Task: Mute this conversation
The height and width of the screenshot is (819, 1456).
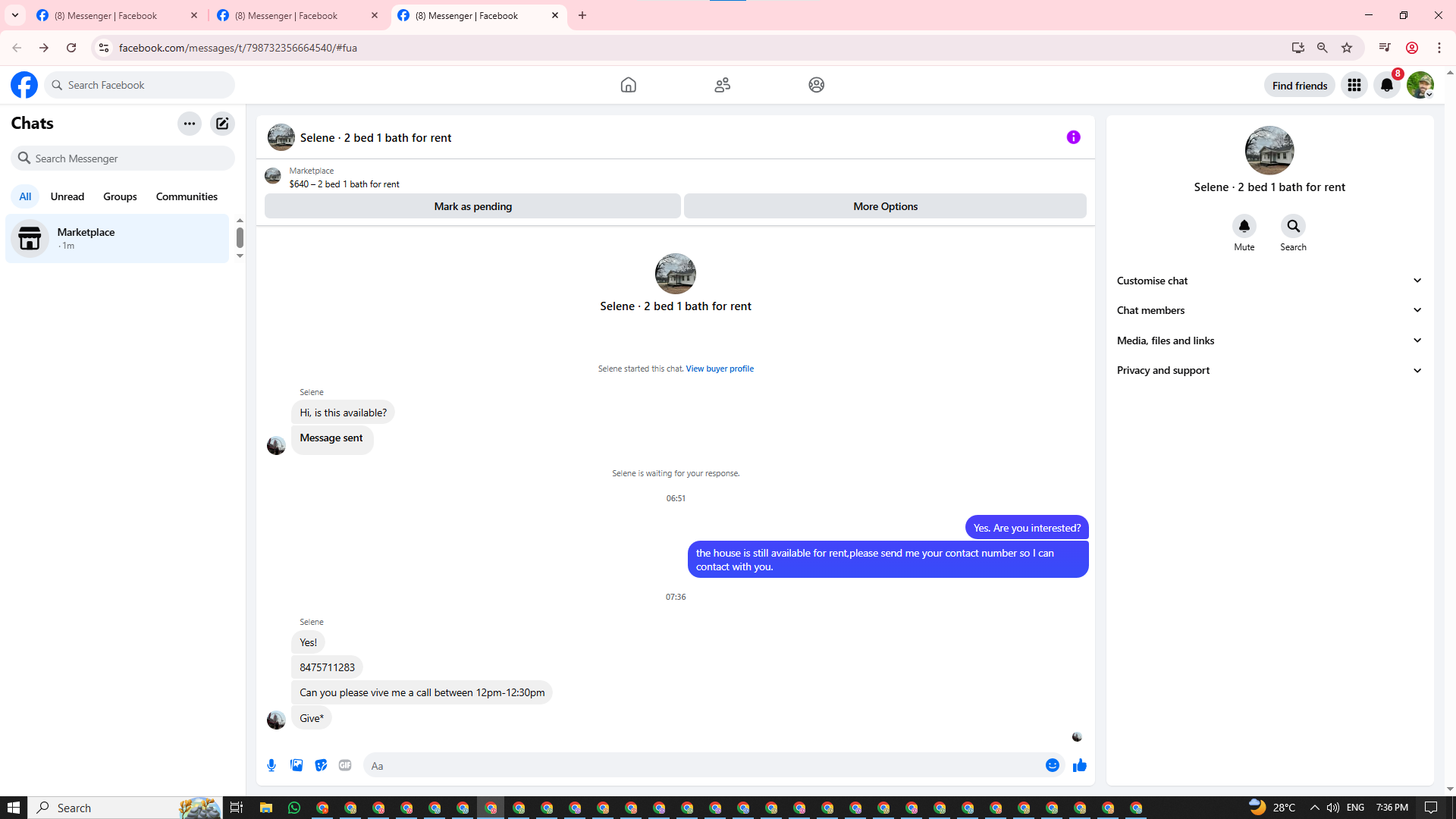Action: tap(1244, 226)
